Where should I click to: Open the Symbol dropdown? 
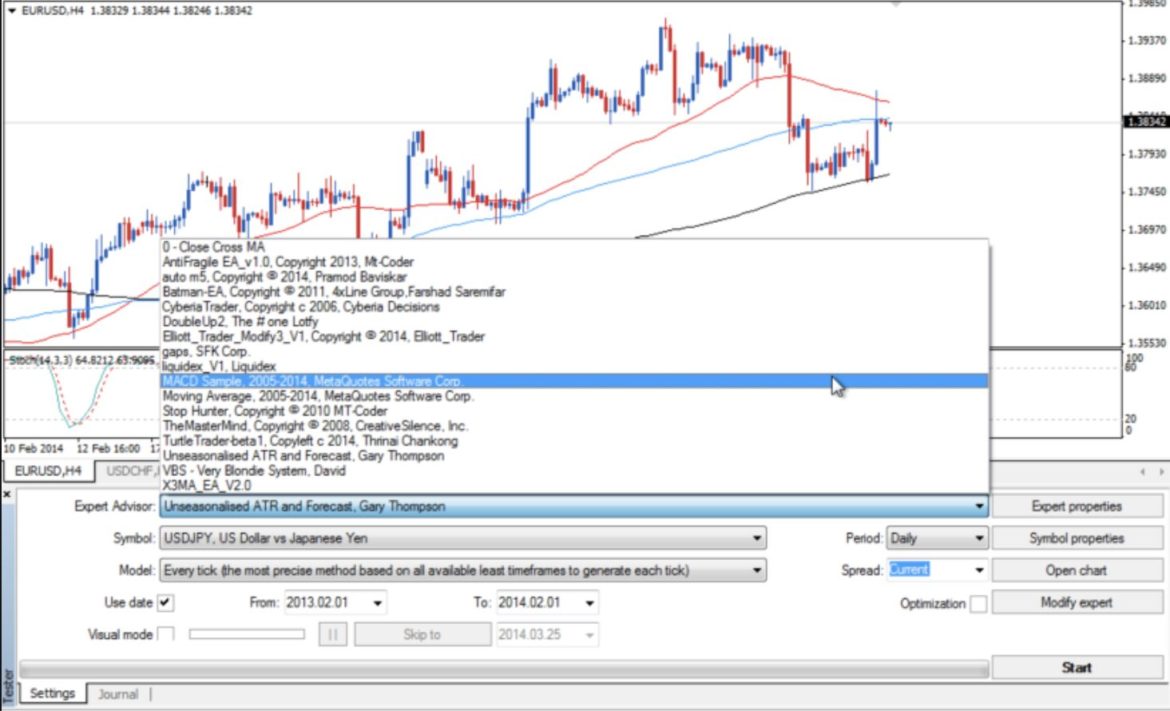point(758,537)
